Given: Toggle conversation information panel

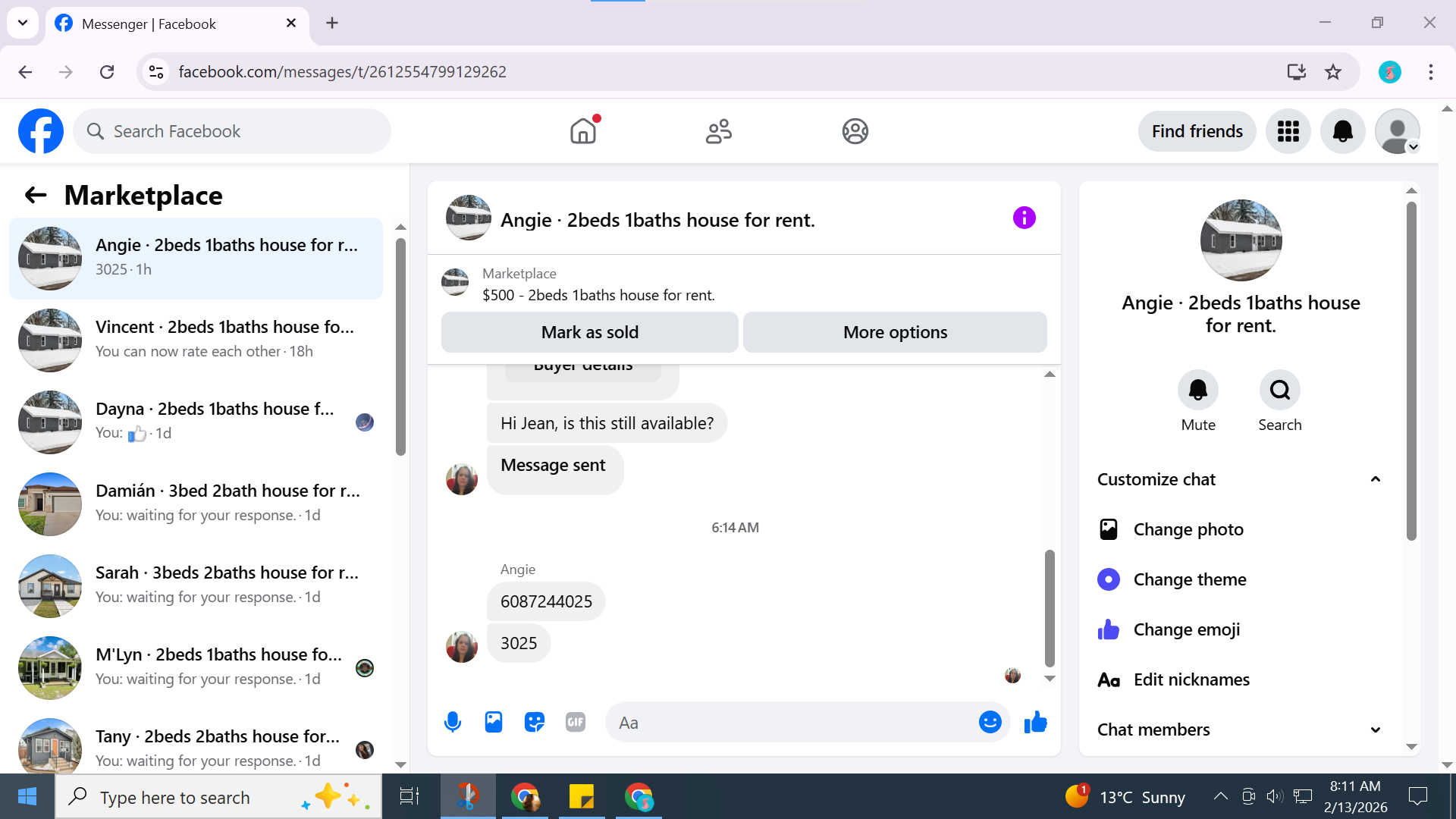Looking at the screenshot, I should (1024, 218).
